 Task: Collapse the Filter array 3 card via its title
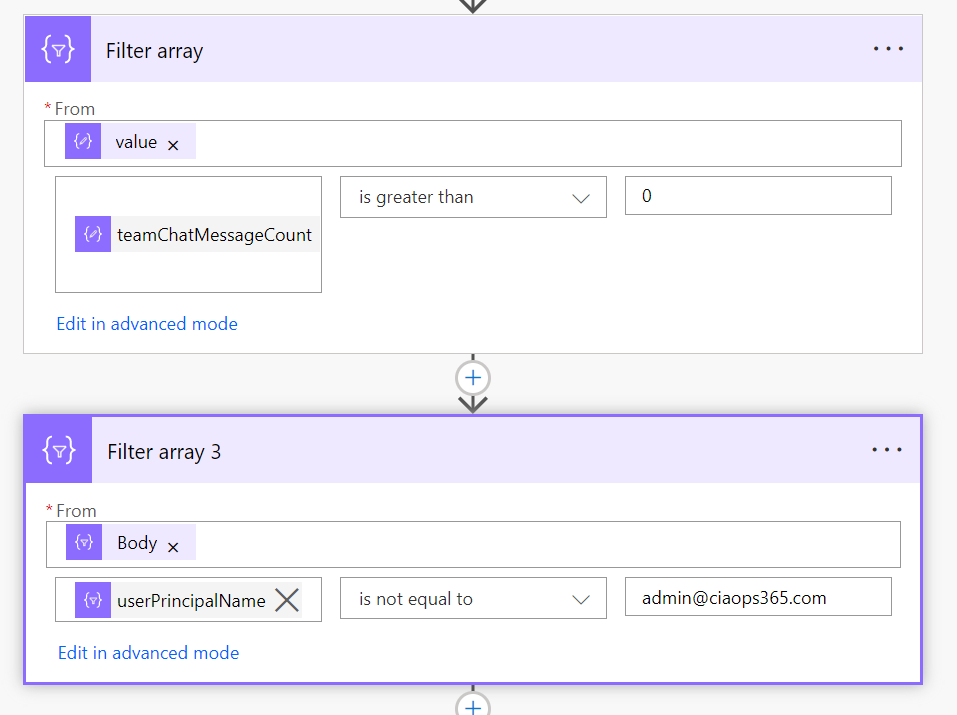[164, 452]
